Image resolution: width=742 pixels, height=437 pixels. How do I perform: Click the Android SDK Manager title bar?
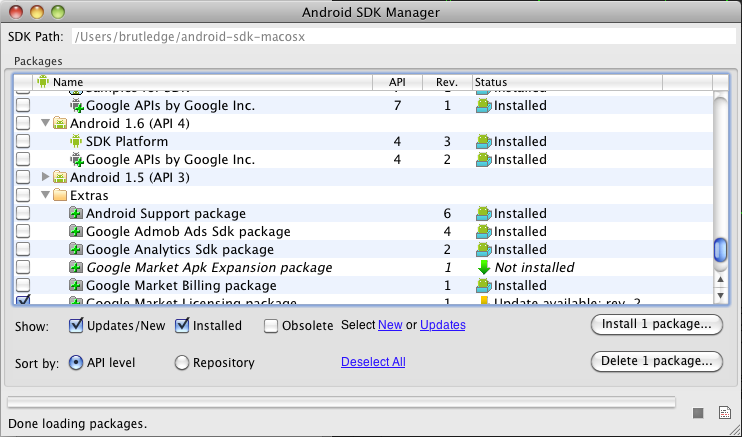371,12
